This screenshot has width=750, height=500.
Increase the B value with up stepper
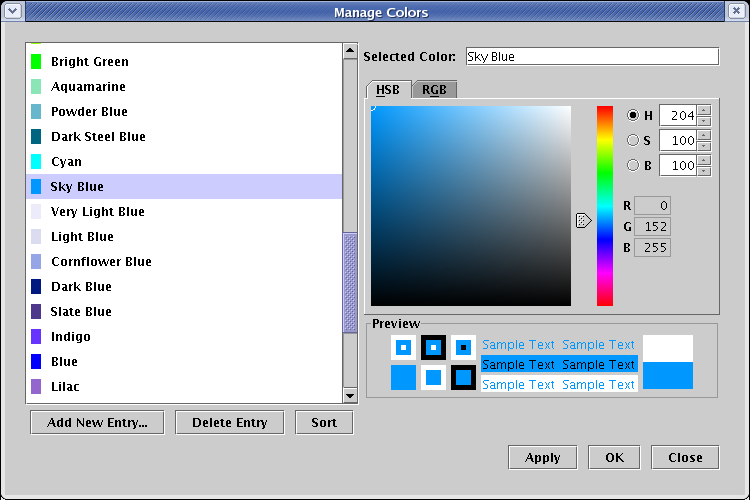point(704,160)
